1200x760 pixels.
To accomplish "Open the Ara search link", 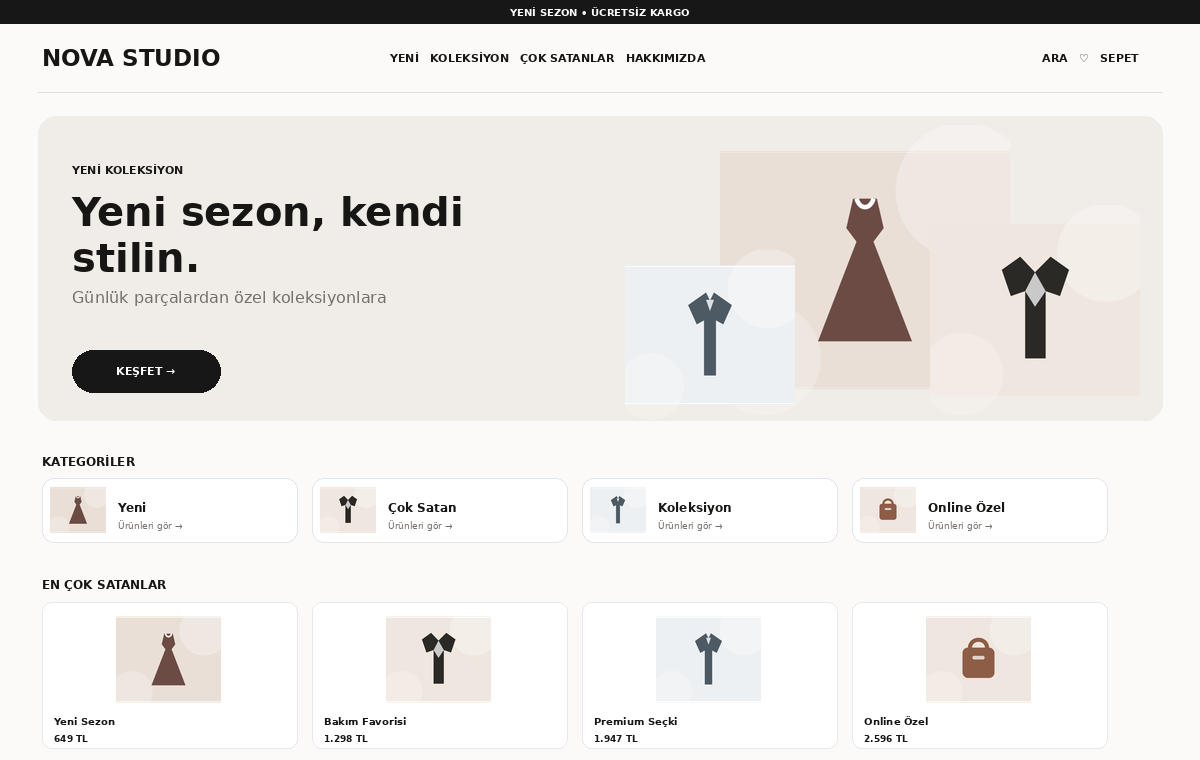I will [x=1054, y=58].
